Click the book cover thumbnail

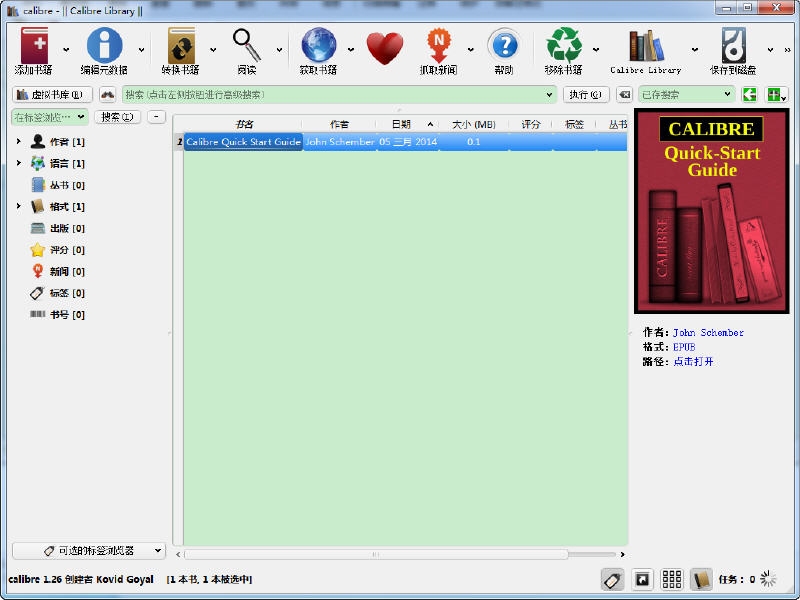[x=712, y=211]
